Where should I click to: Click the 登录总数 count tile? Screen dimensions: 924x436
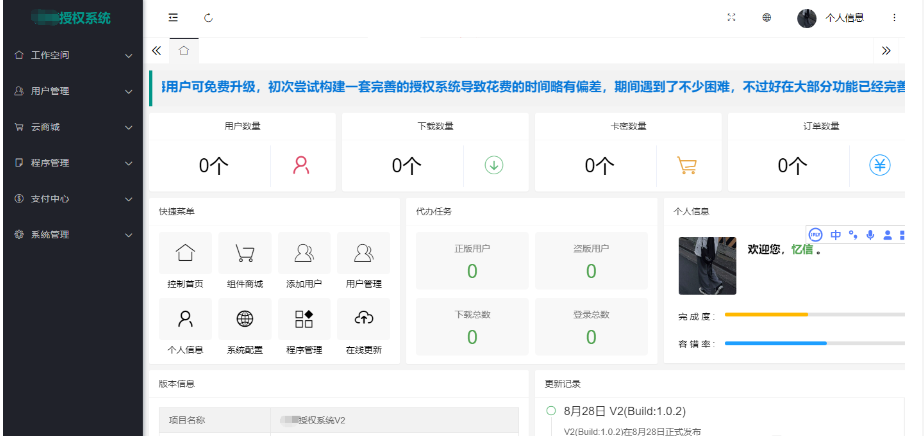[591, 327]
